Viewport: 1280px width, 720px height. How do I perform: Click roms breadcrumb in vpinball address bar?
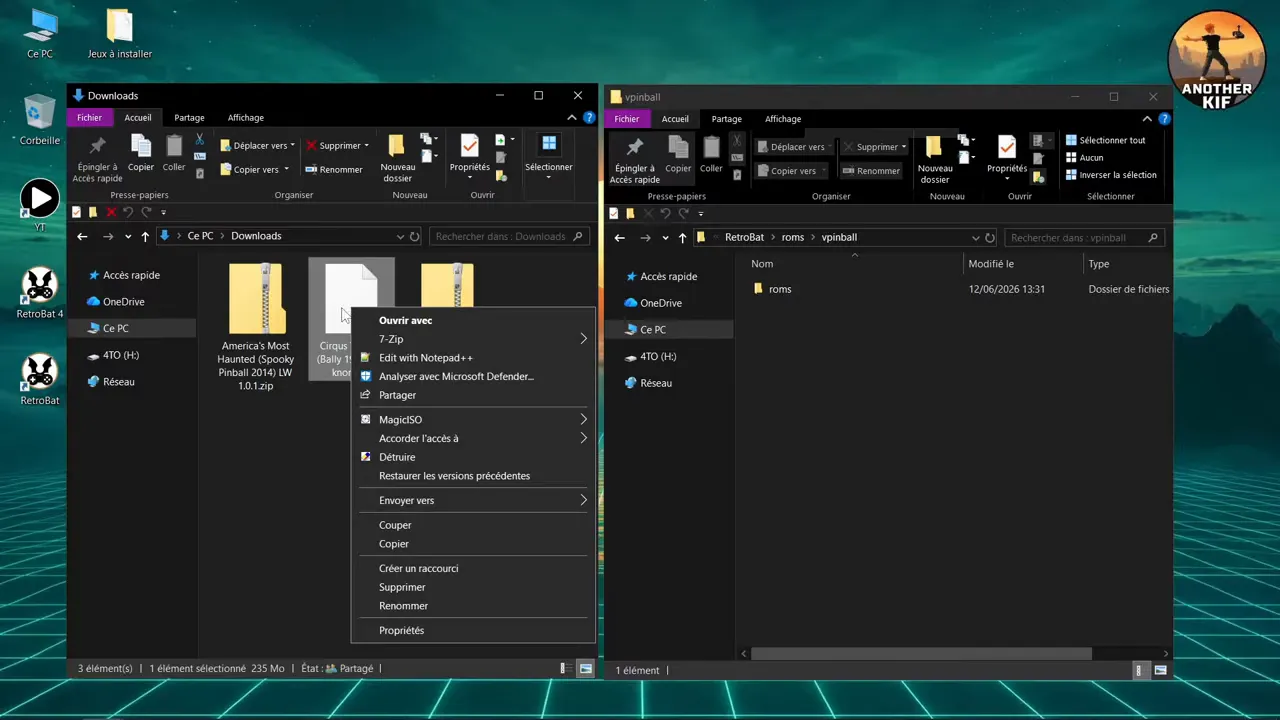[x=793, y=238]
